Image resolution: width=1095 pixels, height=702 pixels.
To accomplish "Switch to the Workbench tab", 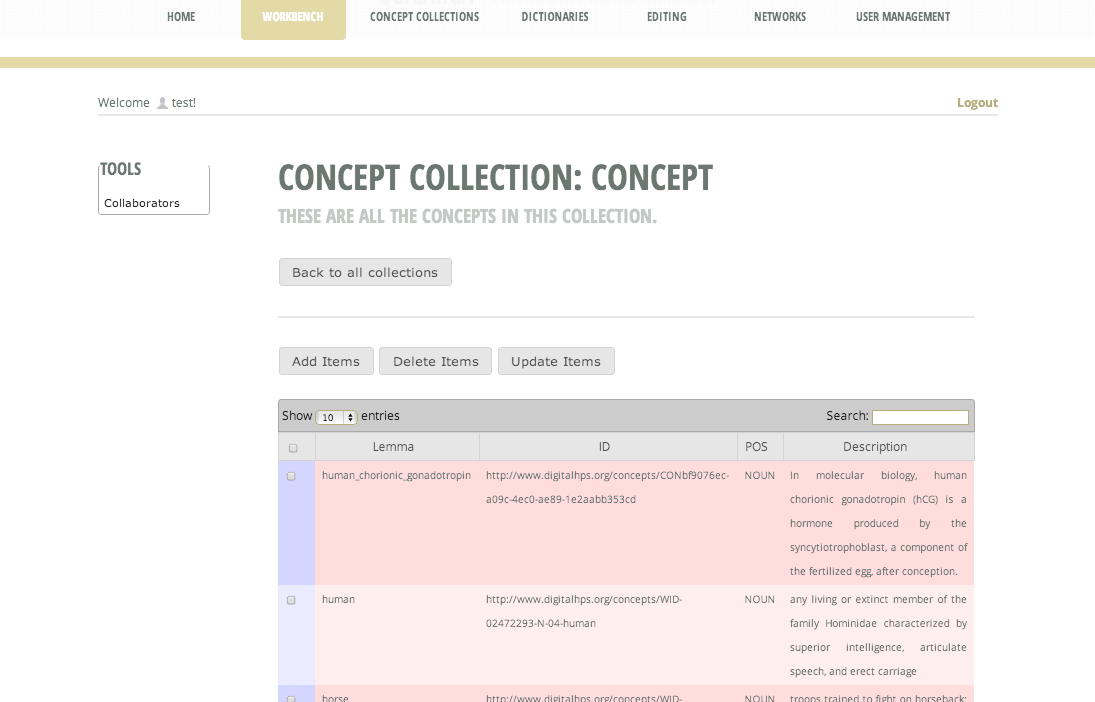I will [293, 17].
